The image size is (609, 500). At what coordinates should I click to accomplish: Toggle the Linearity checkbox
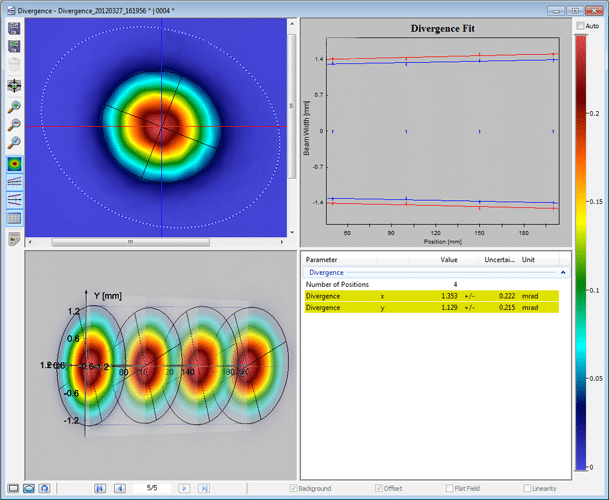[x=527, y=488]
